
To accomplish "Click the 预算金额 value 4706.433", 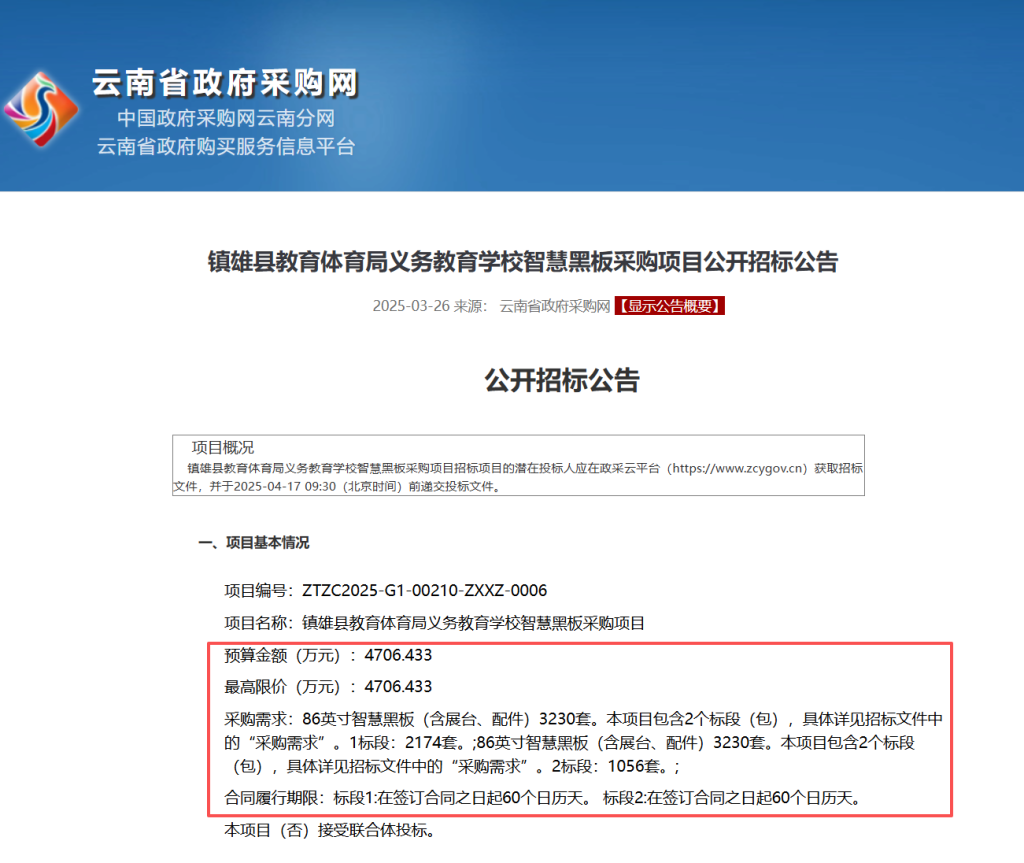I will pyautogui.click(x=398, y=655).
